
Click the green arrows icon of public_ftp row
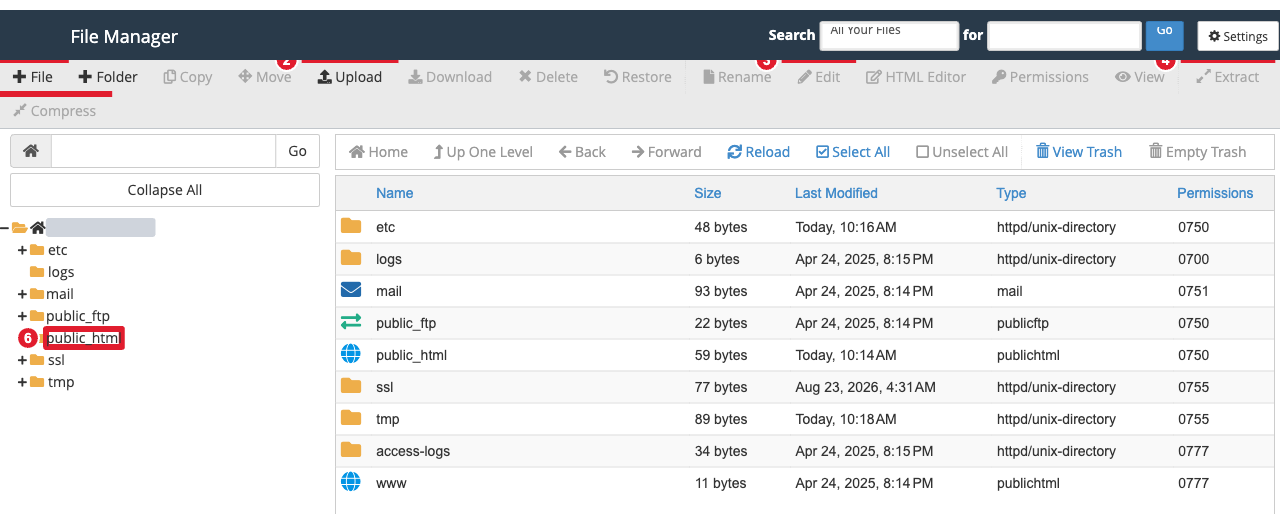(351, 322)
